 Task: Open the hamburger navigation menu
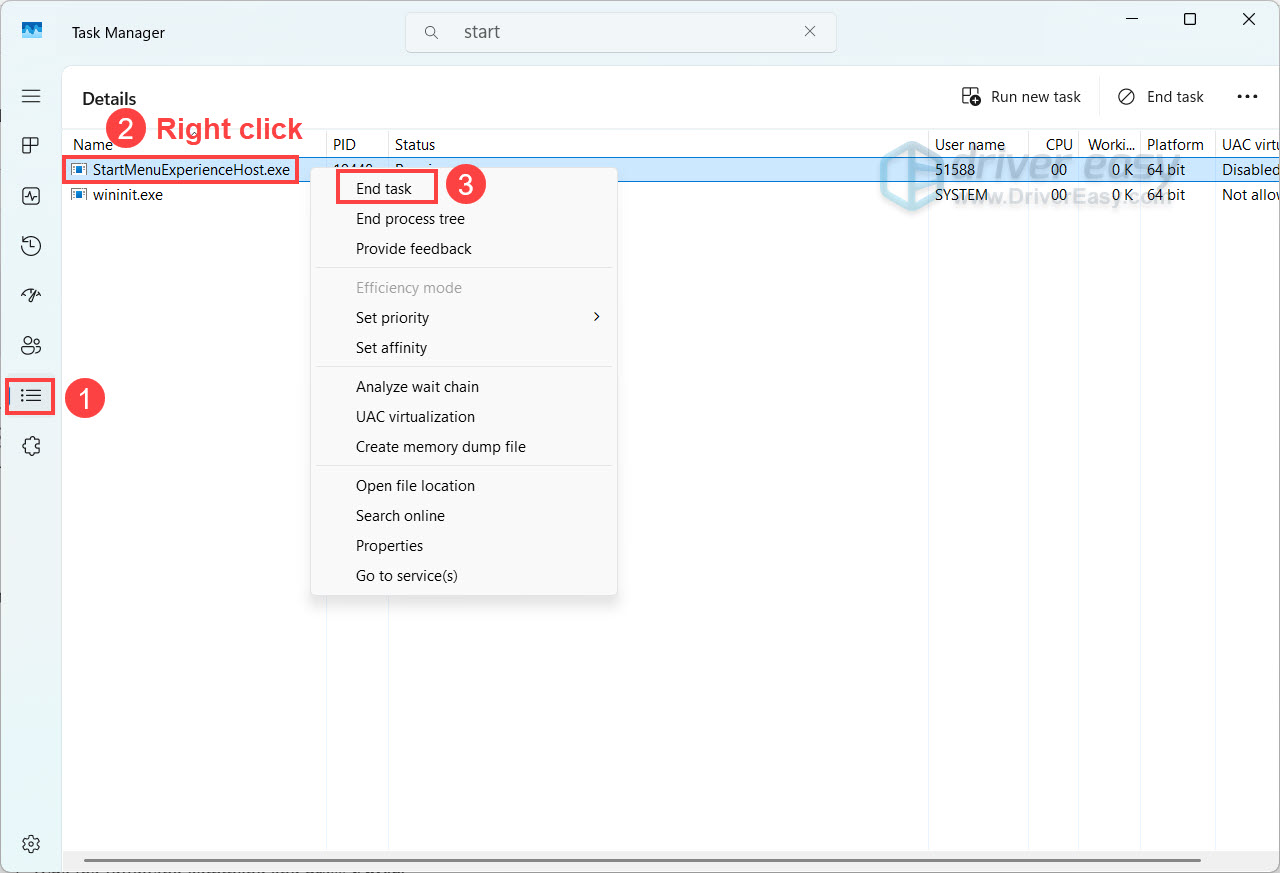(31, 96)
